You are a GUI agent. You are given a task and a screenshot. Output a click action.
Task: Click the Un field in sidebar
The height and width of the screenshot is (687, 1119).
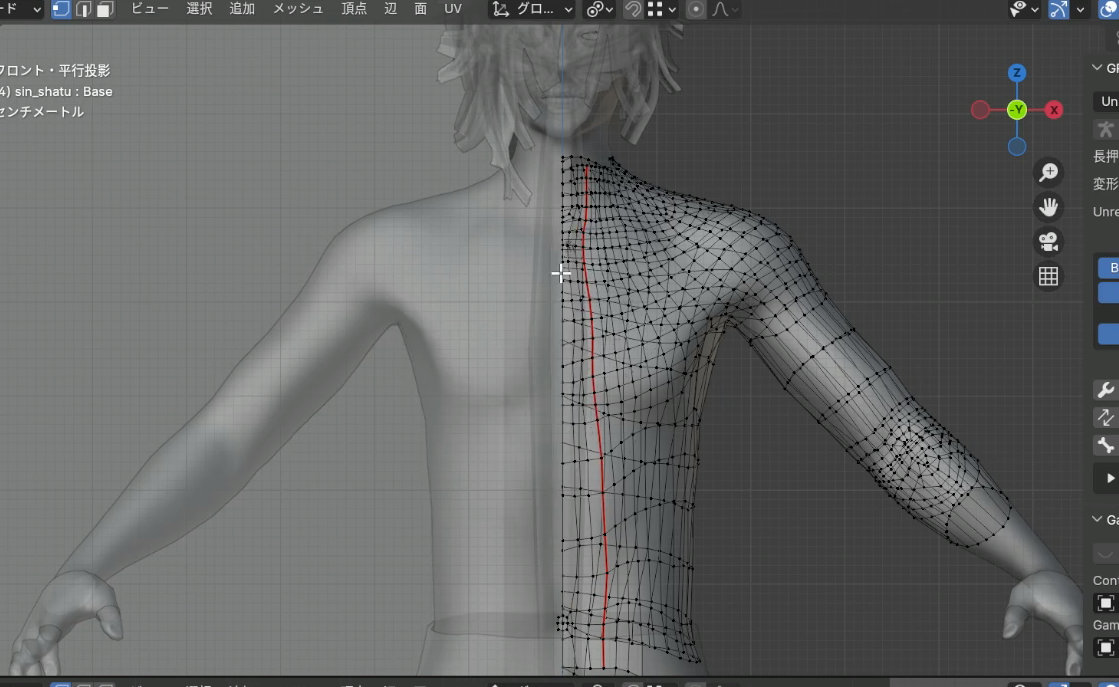[1107, 101]
